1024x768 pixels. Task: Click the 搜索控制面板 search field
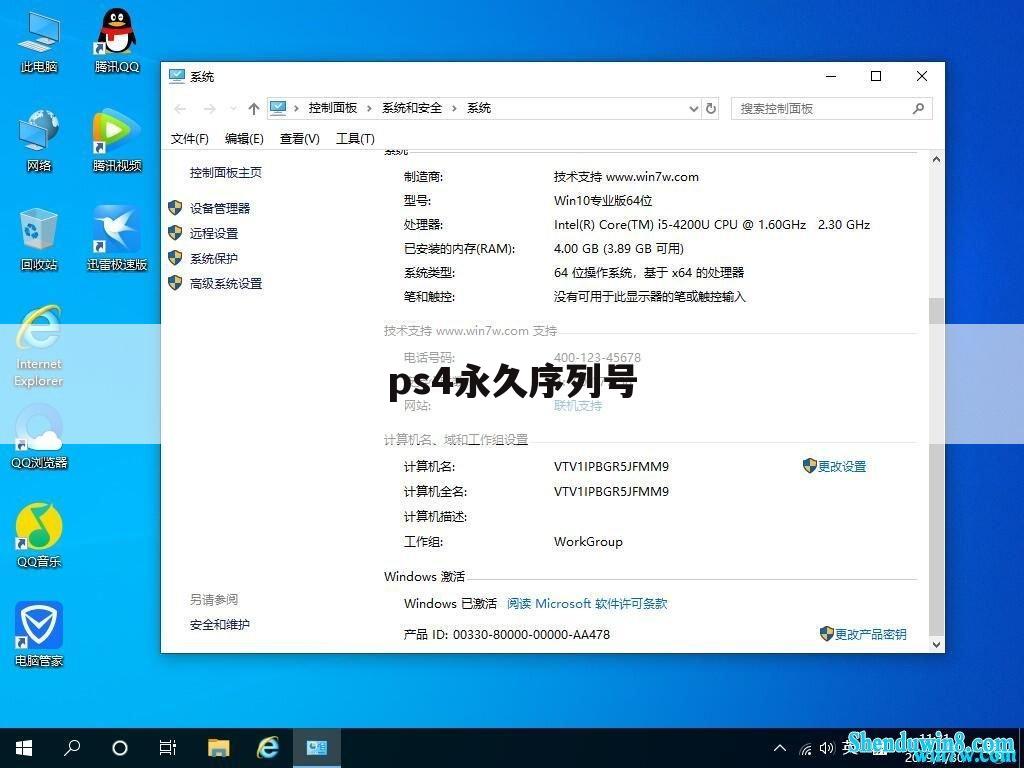click(831, 109)
